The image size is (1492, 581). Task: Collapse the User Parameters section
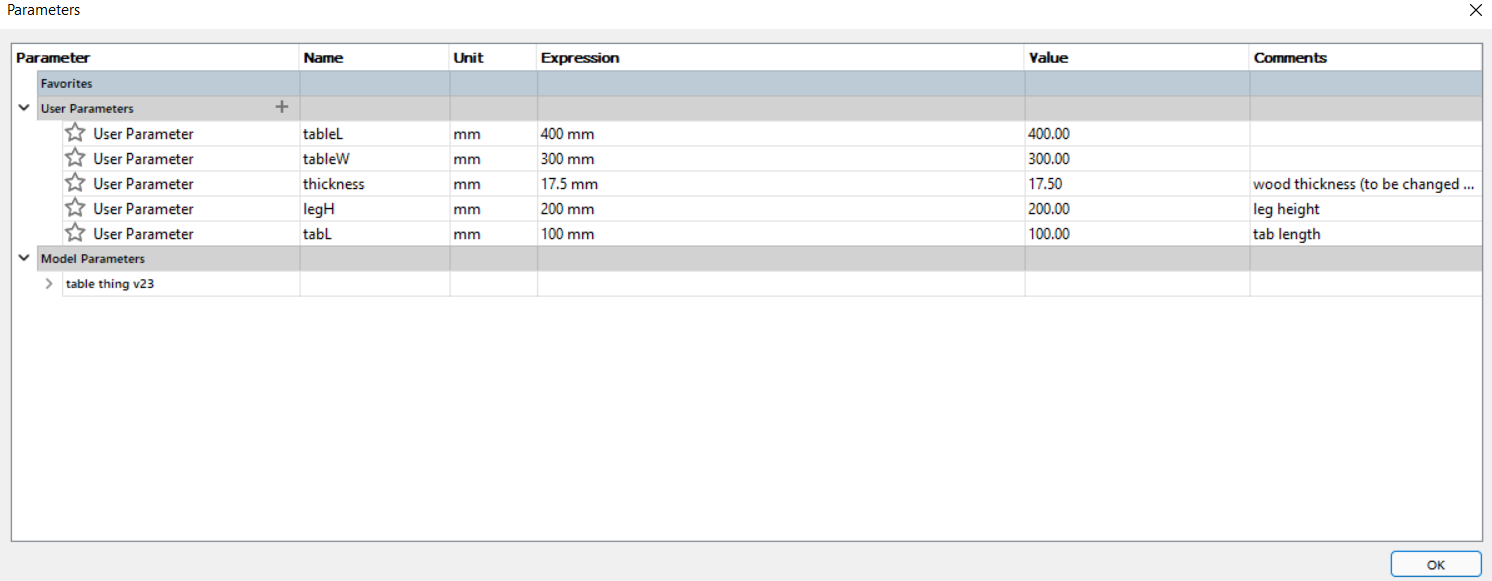click(24, 108)
